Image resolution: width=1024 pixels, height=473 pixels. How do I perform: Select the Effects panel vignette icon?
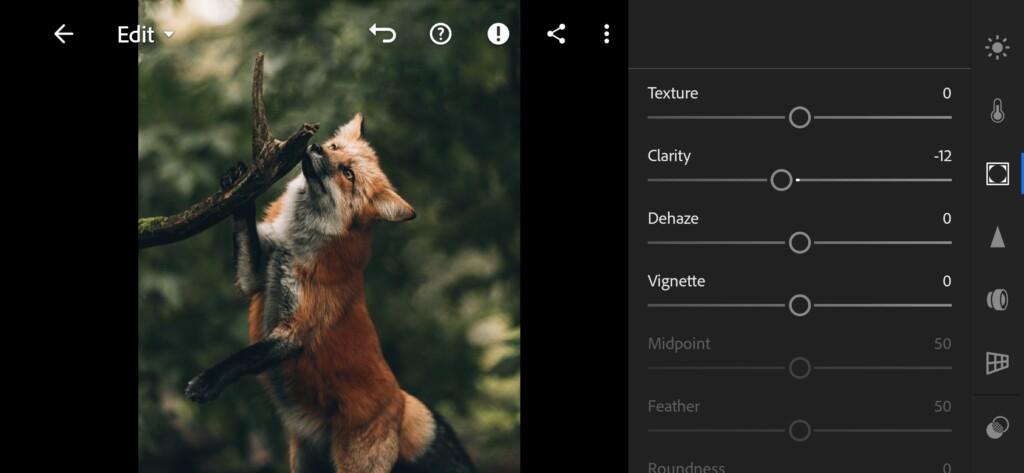click(997, 174)
